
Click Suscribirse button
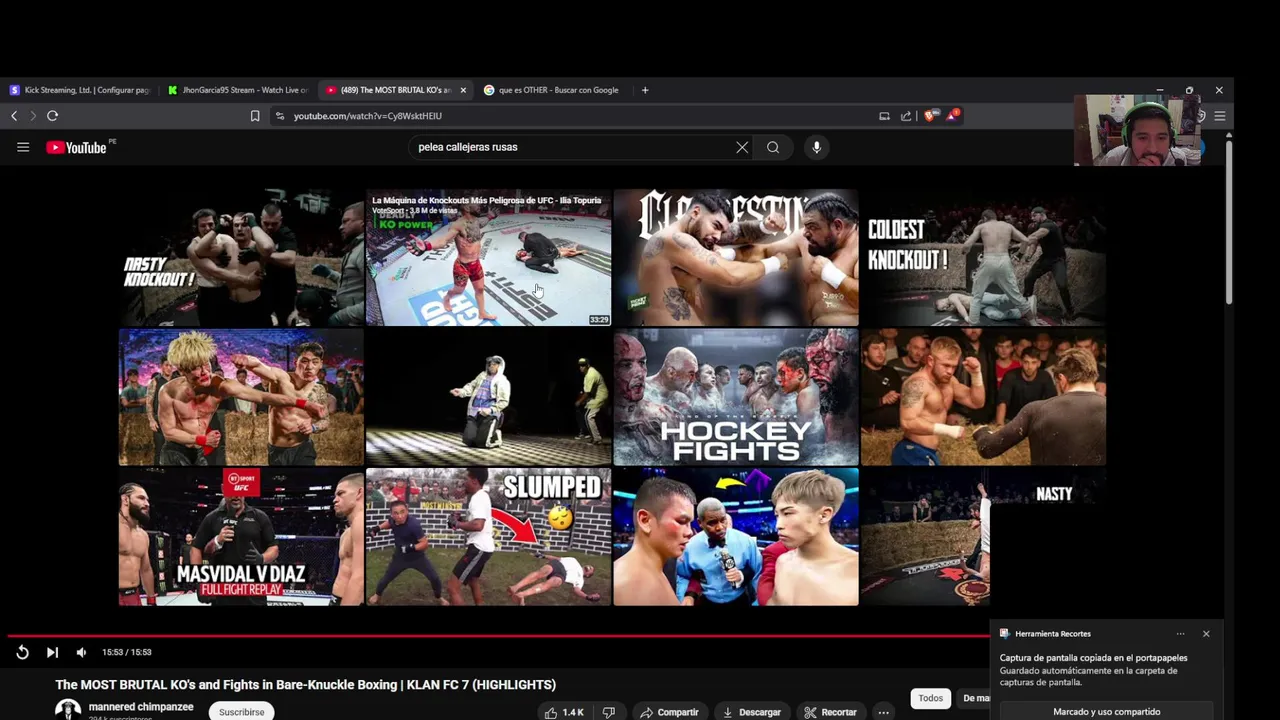242,712
